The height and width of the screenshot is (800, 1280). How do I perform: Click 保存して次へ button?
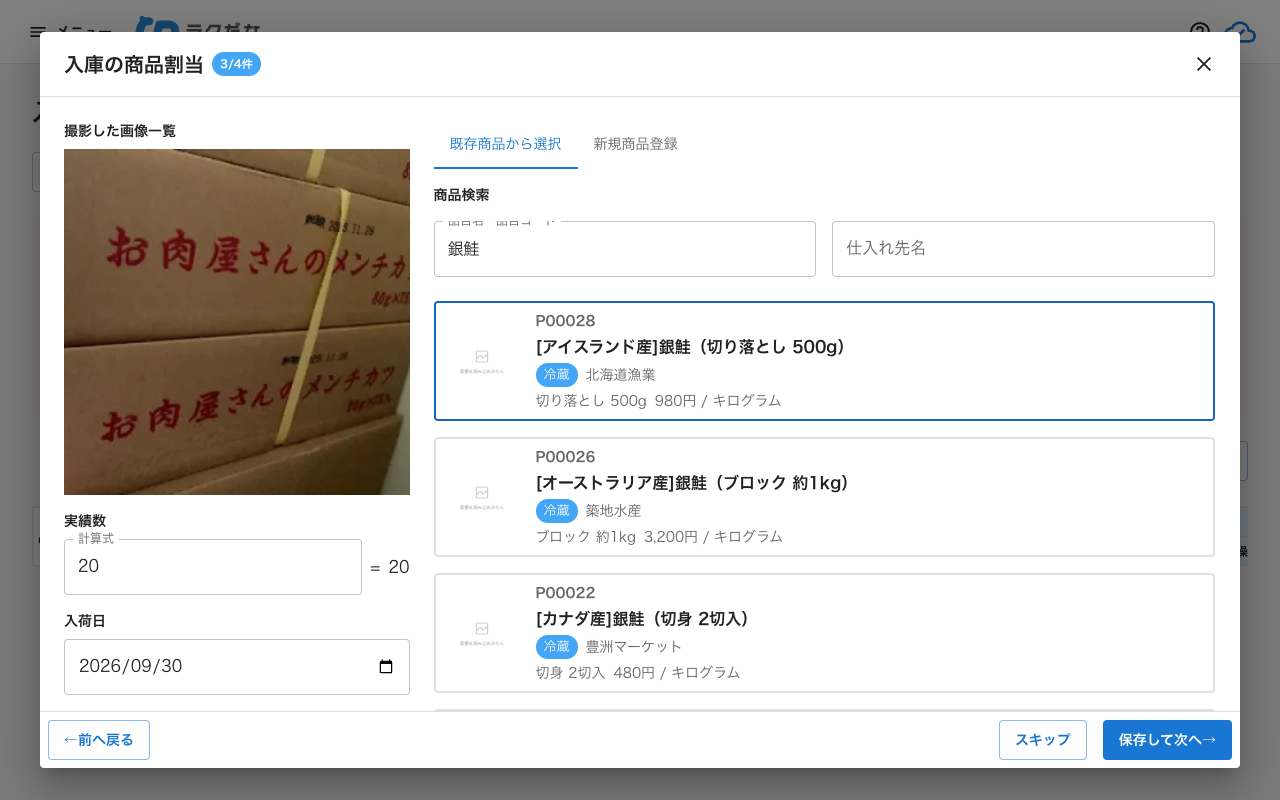click(x=1167, y=740)
